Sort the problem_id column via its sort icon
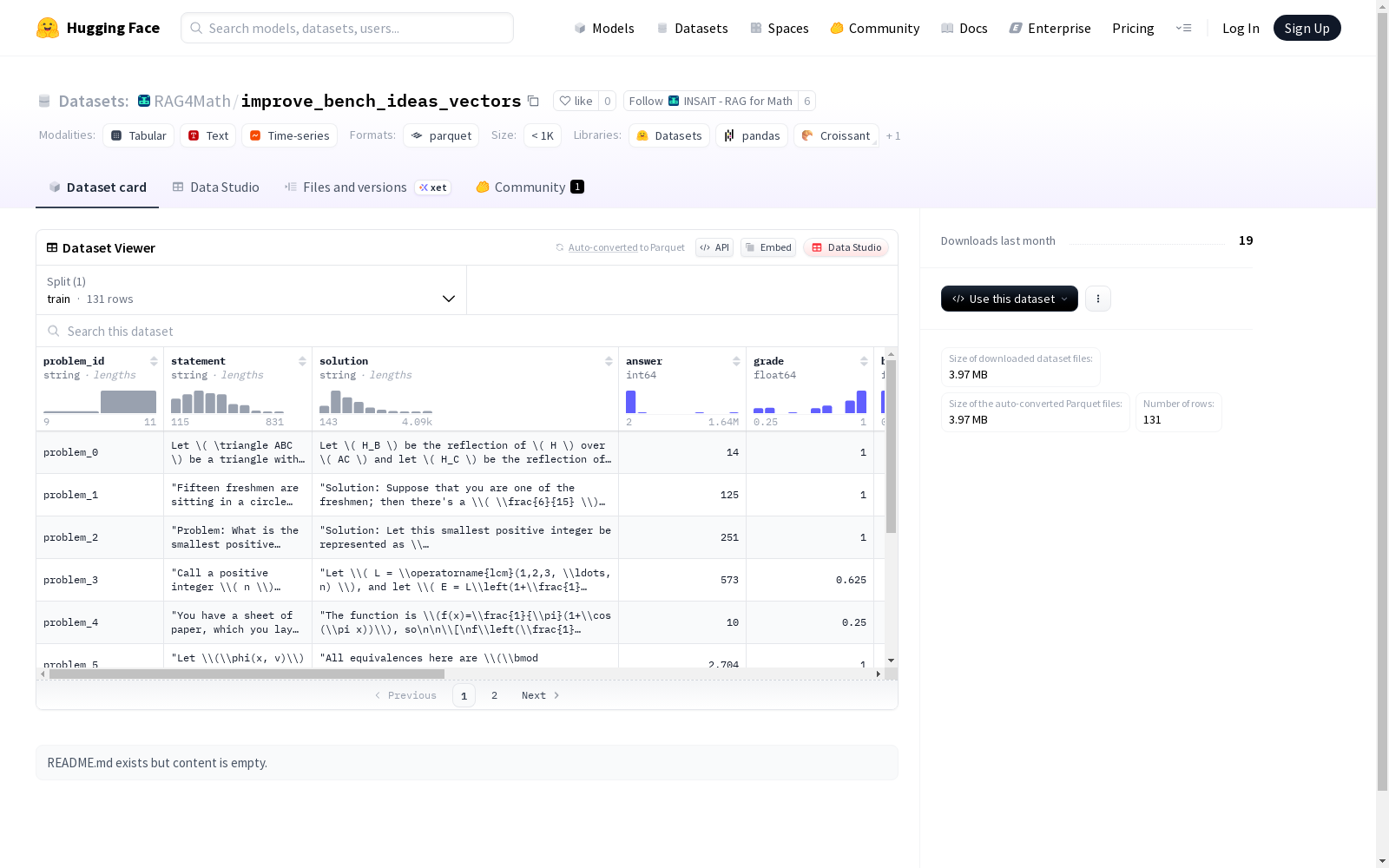This screenshot has width=1389, height=868. [154, 361]
